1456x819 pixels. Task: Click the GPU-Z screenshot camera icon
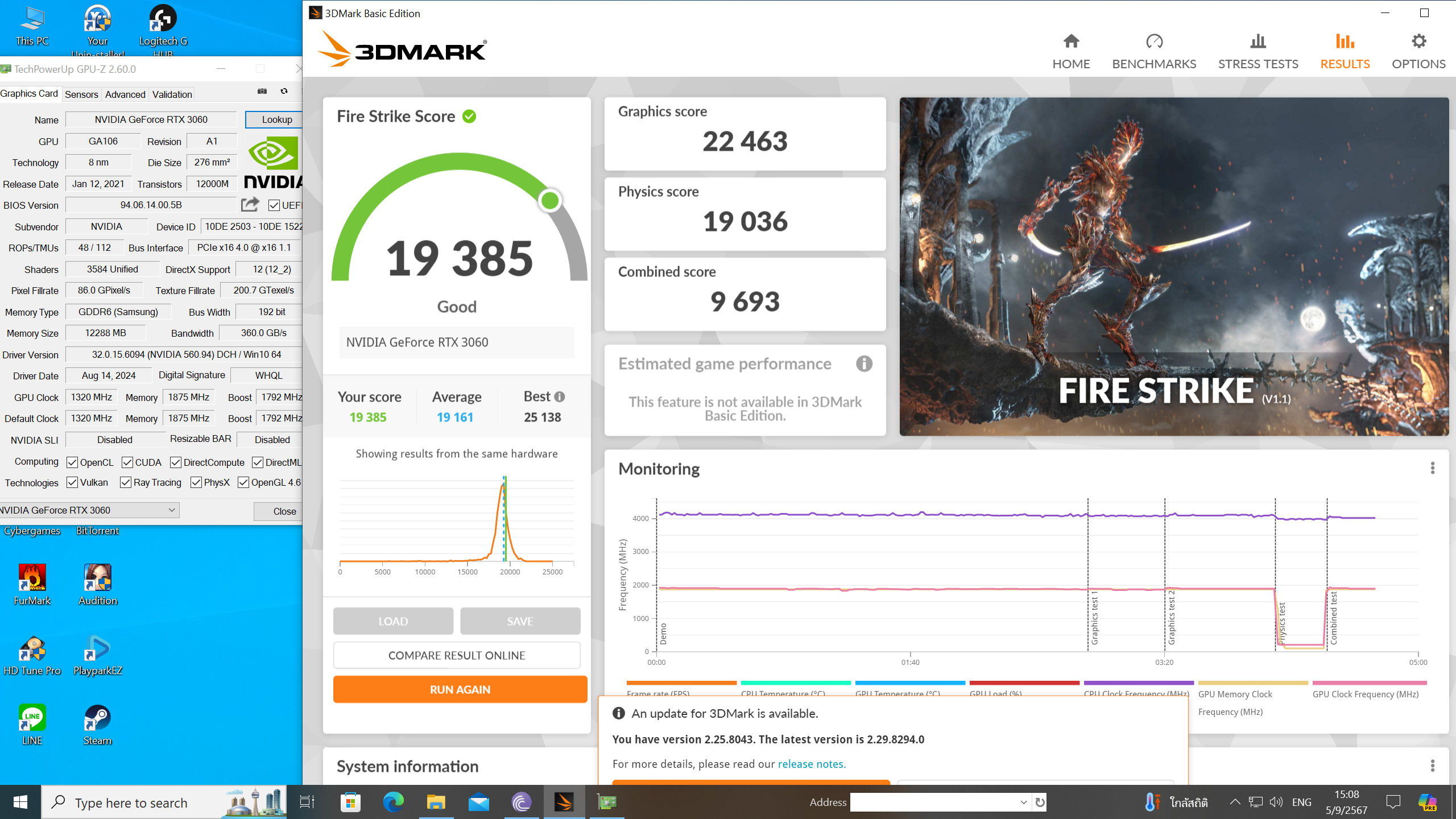click(262, 91)
